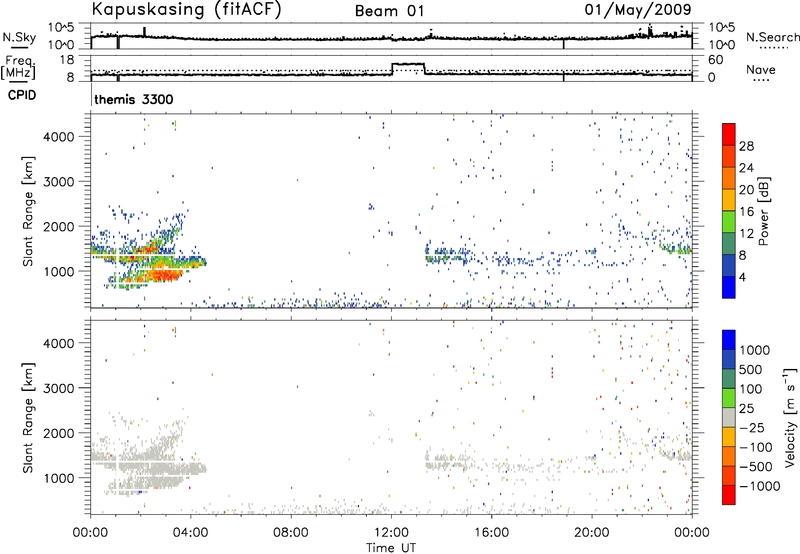Image resolution: width=800 pixels, height=554 pixels.
Task: Click the 1000 tick on velocity scale
Action: [754, 350]
